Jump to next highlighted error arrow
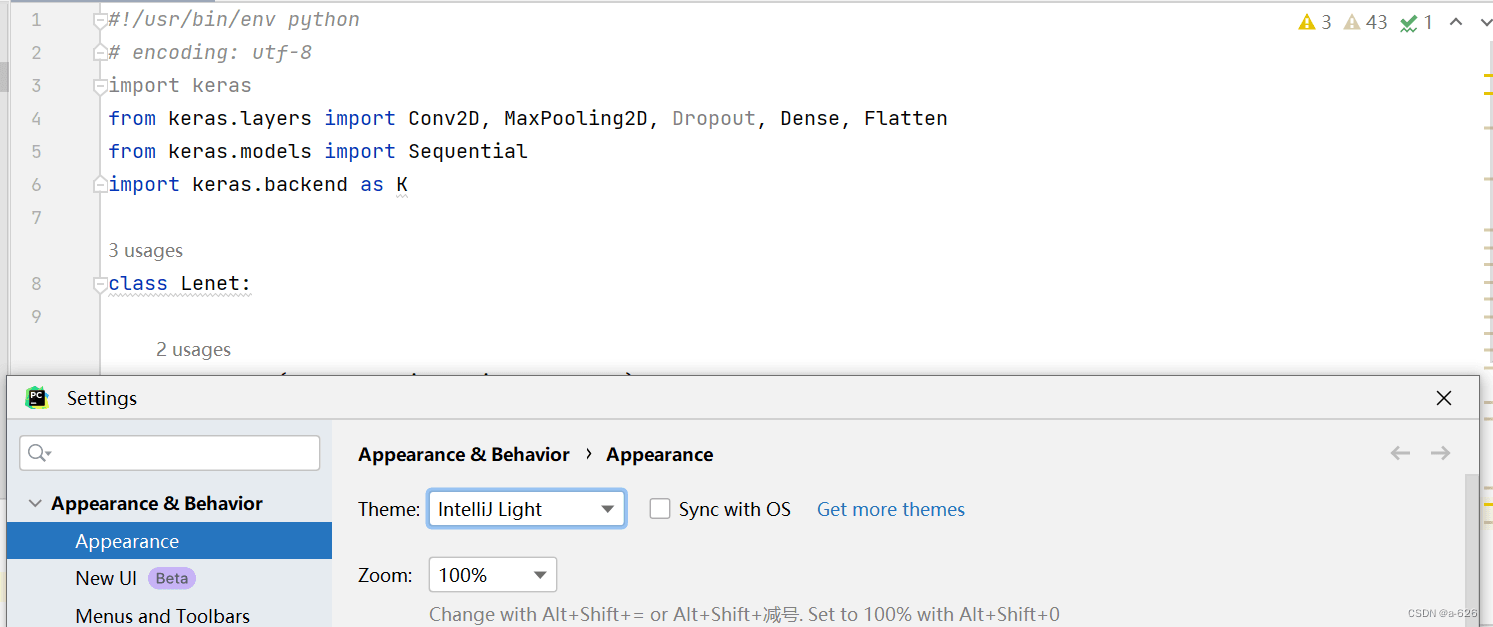Viewport: 1493px width, 627px height. point(1484,22)
